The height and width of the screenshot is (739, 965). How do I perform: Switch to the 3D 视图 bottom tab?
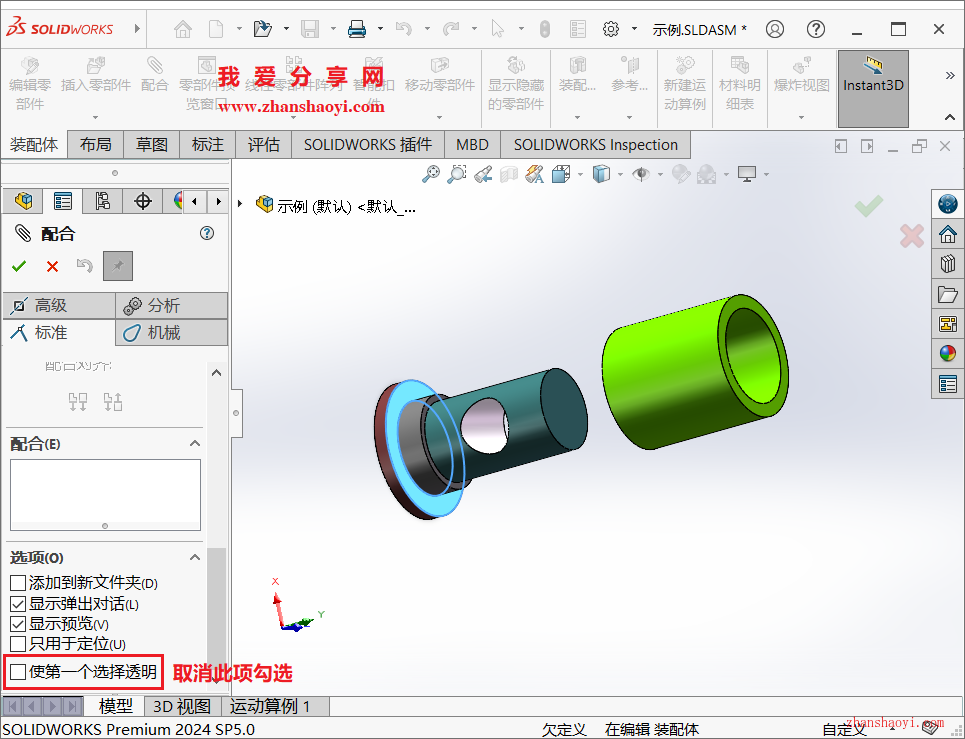pyautogui.click(x=182, y=706)
